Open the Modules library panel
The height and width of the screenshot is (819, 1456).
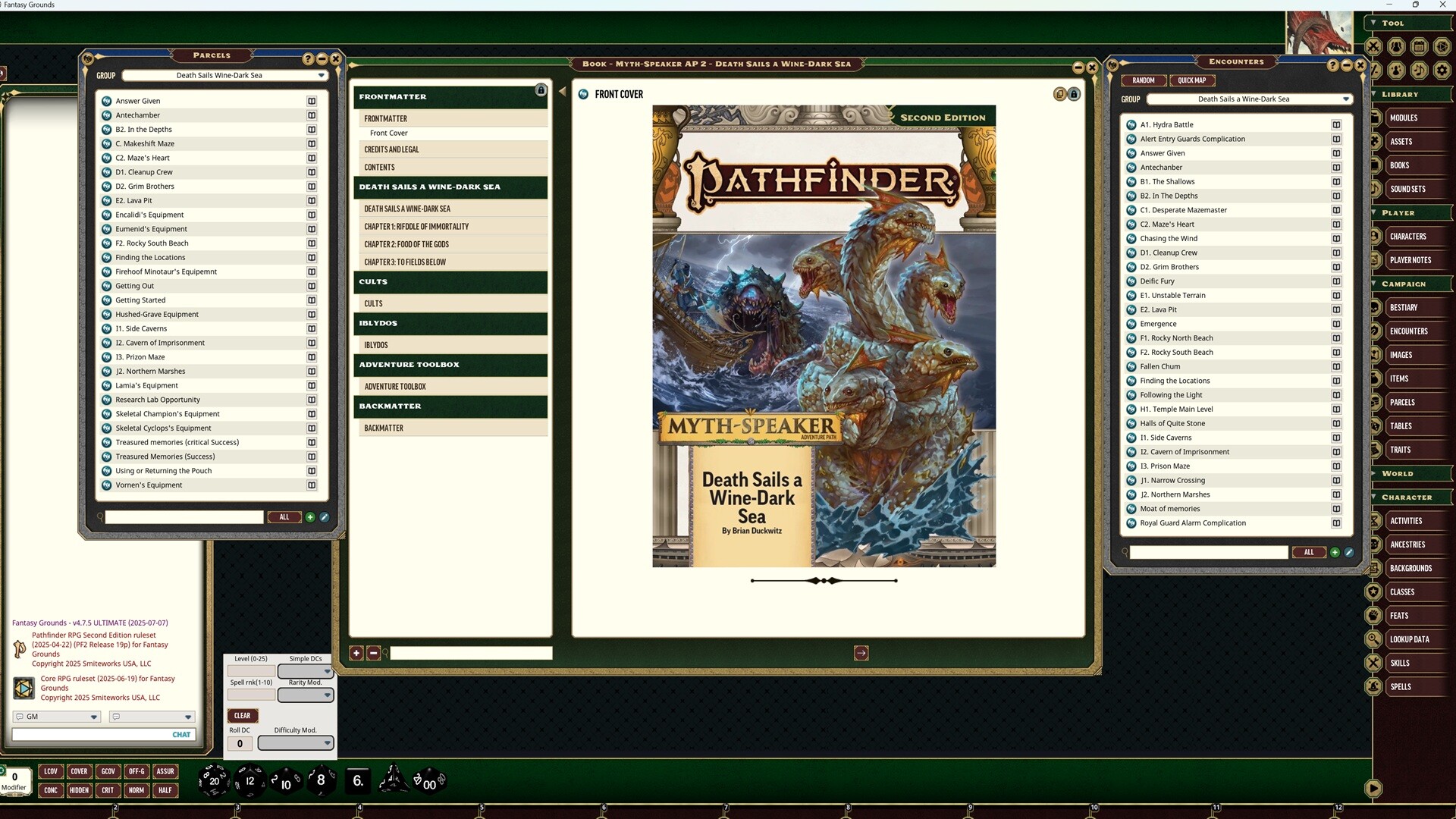[1404, 118]
